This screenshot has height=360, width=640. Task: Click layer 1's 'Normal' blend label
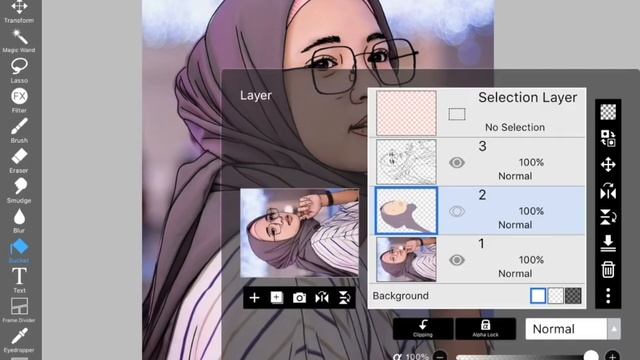(515, 273)
